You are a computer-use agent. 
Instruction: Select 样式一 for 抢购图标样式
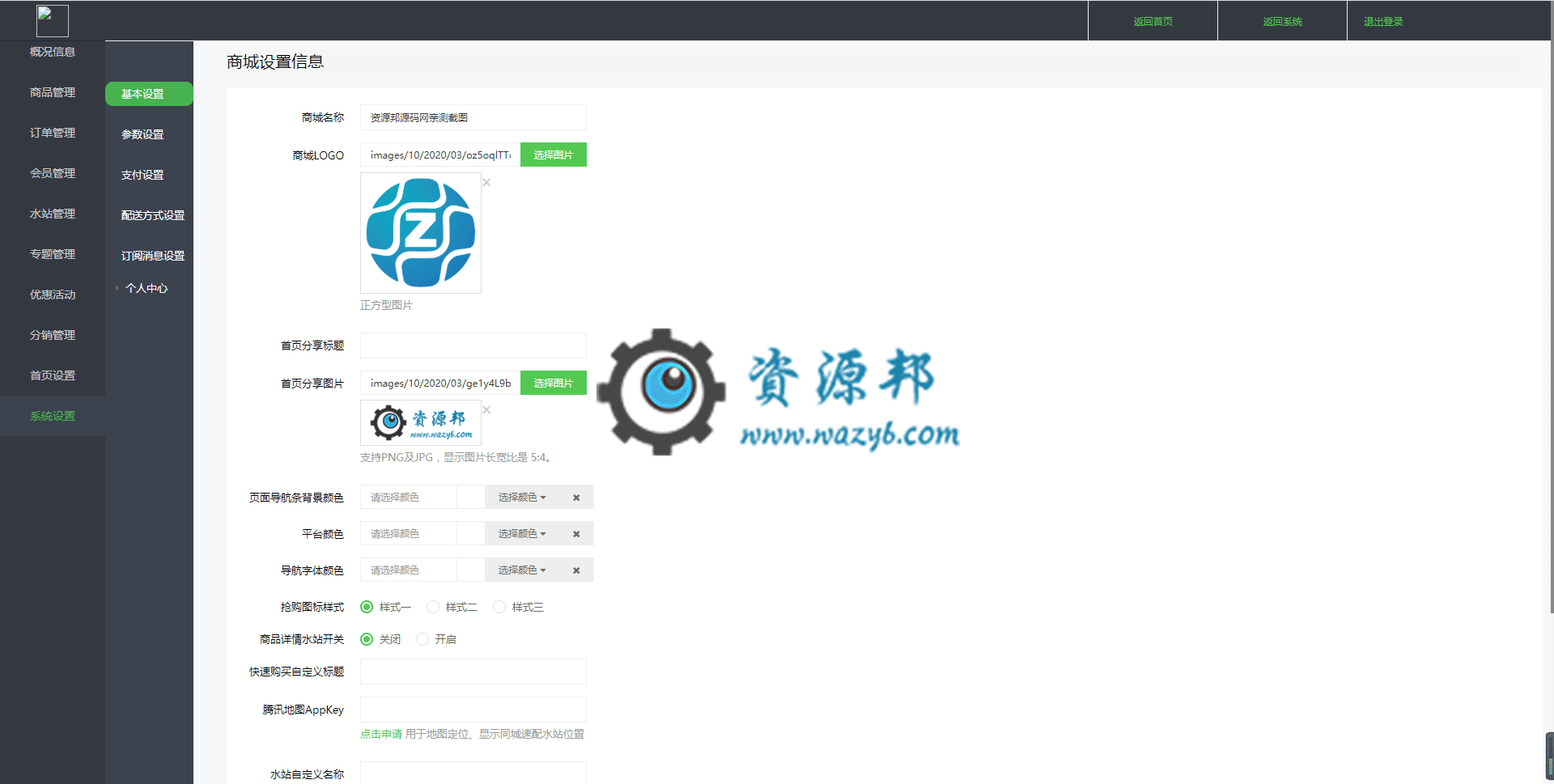[367, 607]
